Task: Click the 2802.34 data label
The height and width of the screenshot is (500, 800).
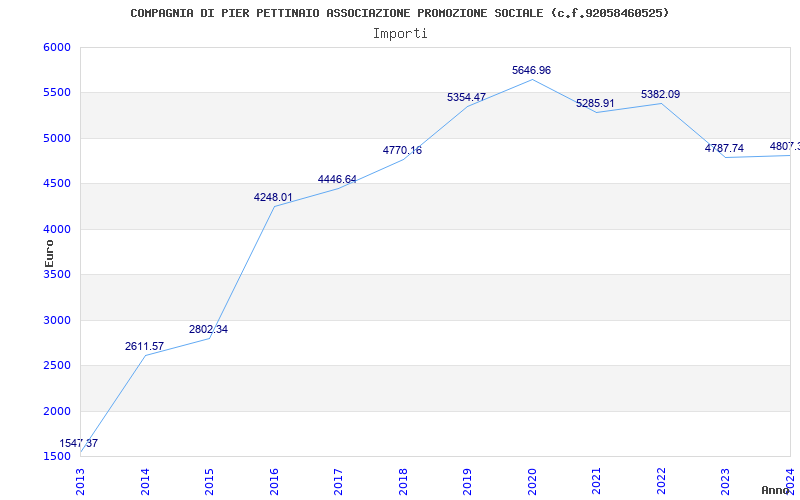Action: [x=208, y=330]
